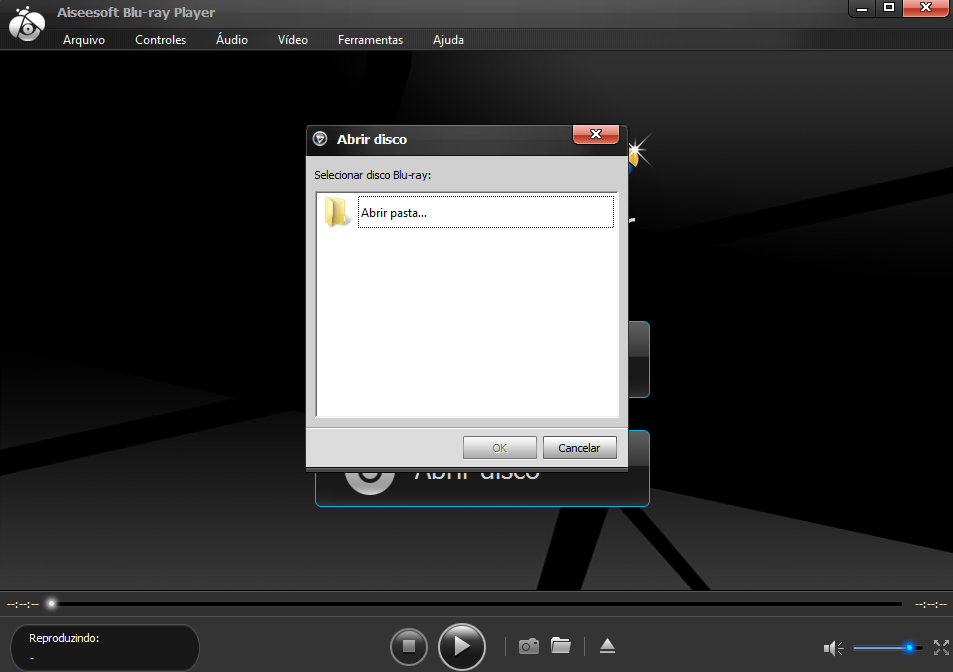Click the round Play button

pos(461,646)
